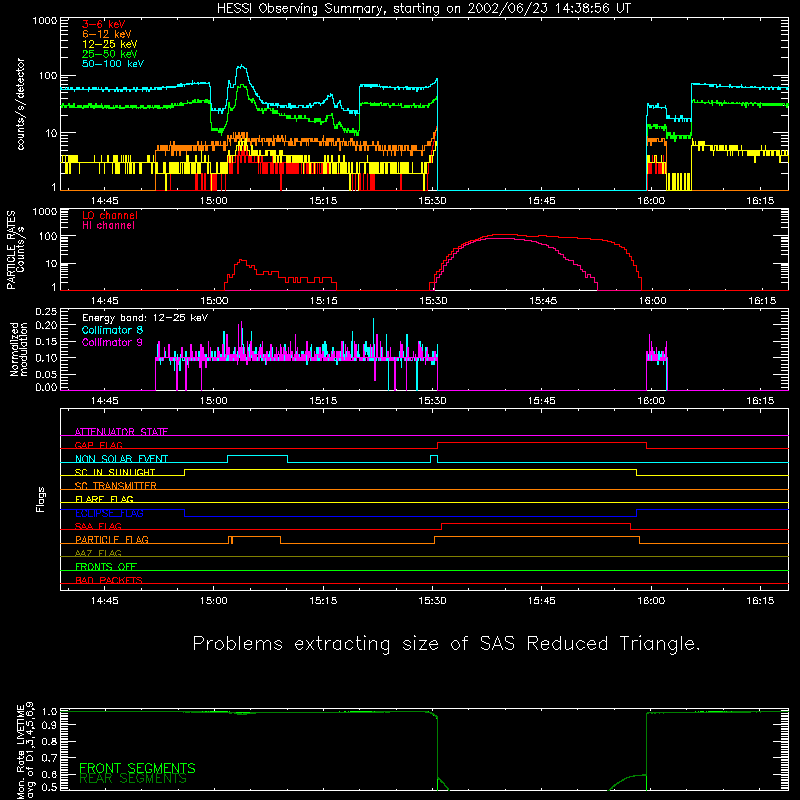This screenshot has width=800, height=800.
Task: Click the counts/s/detector axis label
Action: [x=20, y=104]
